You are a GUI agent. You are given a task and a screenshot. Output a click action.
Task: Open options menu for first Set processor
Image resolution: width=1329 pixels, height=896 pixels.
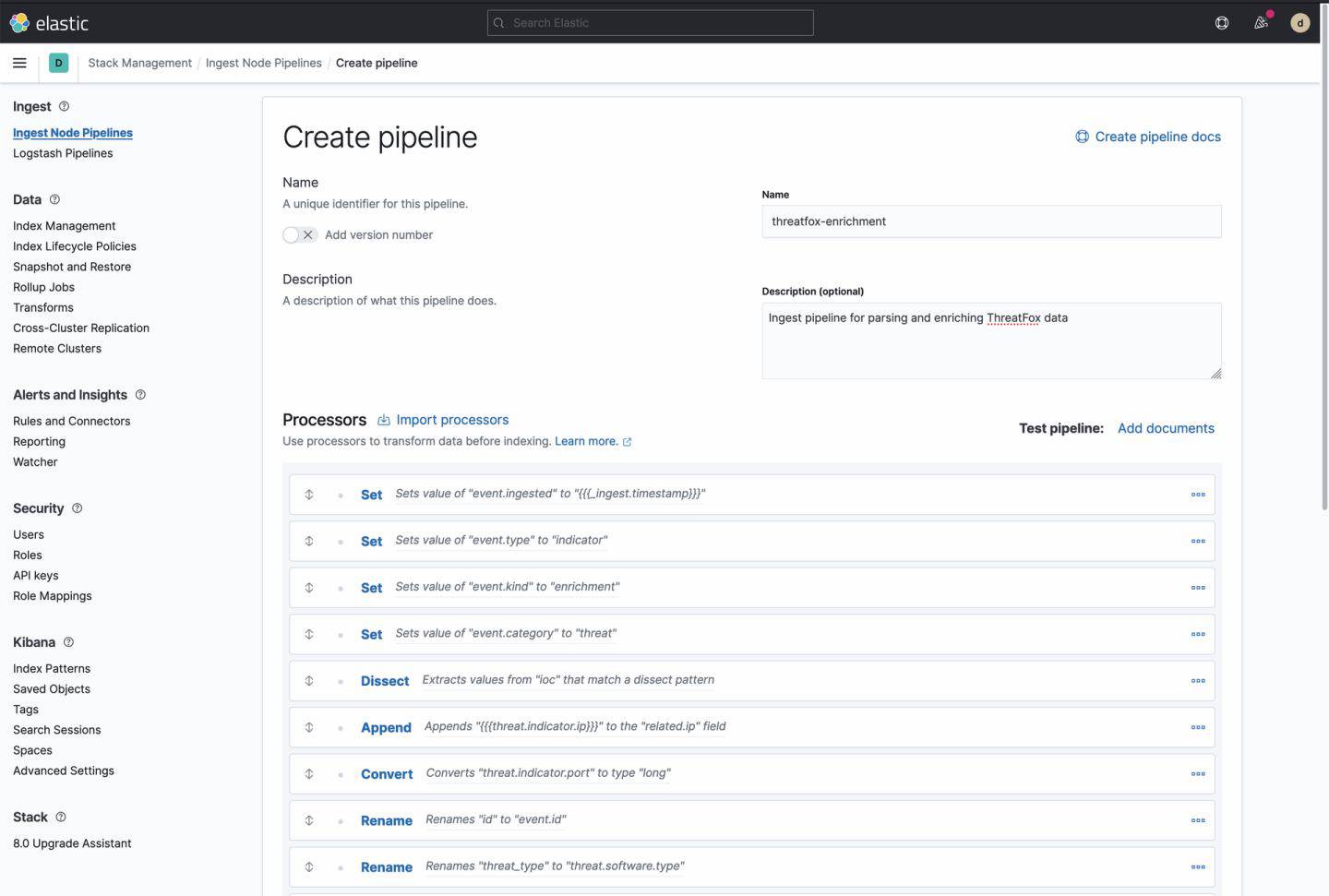[x=1198, y=494]
